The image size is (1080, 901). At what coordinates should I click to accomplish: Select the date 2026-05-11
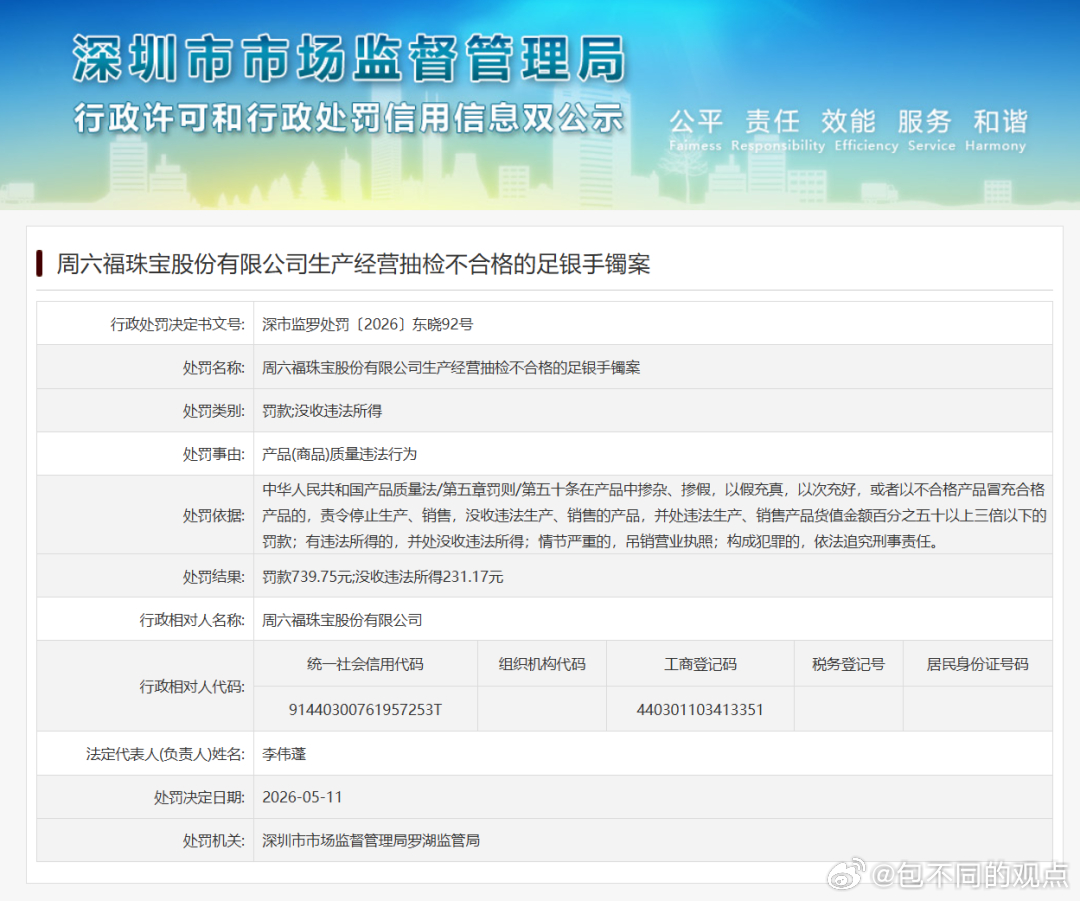pyautogui.click(x=302, y=797)
